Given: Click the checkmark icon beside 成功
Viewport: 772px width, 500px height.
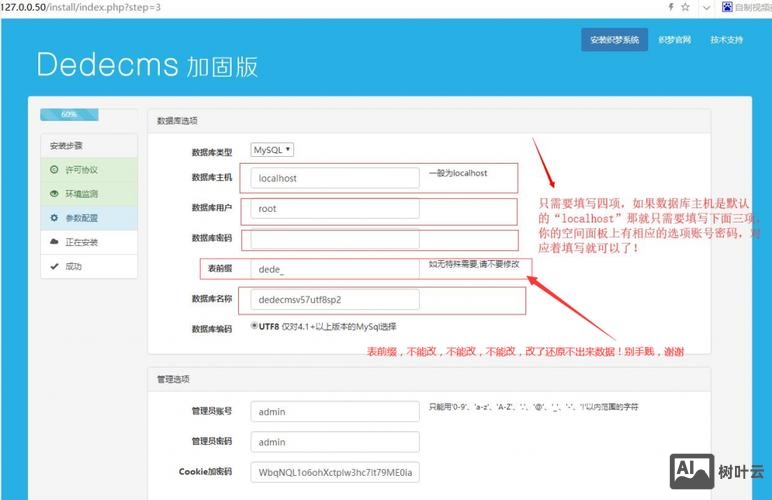Looking at the screenshot, I should pyautogui.click(x=54, y=266).
